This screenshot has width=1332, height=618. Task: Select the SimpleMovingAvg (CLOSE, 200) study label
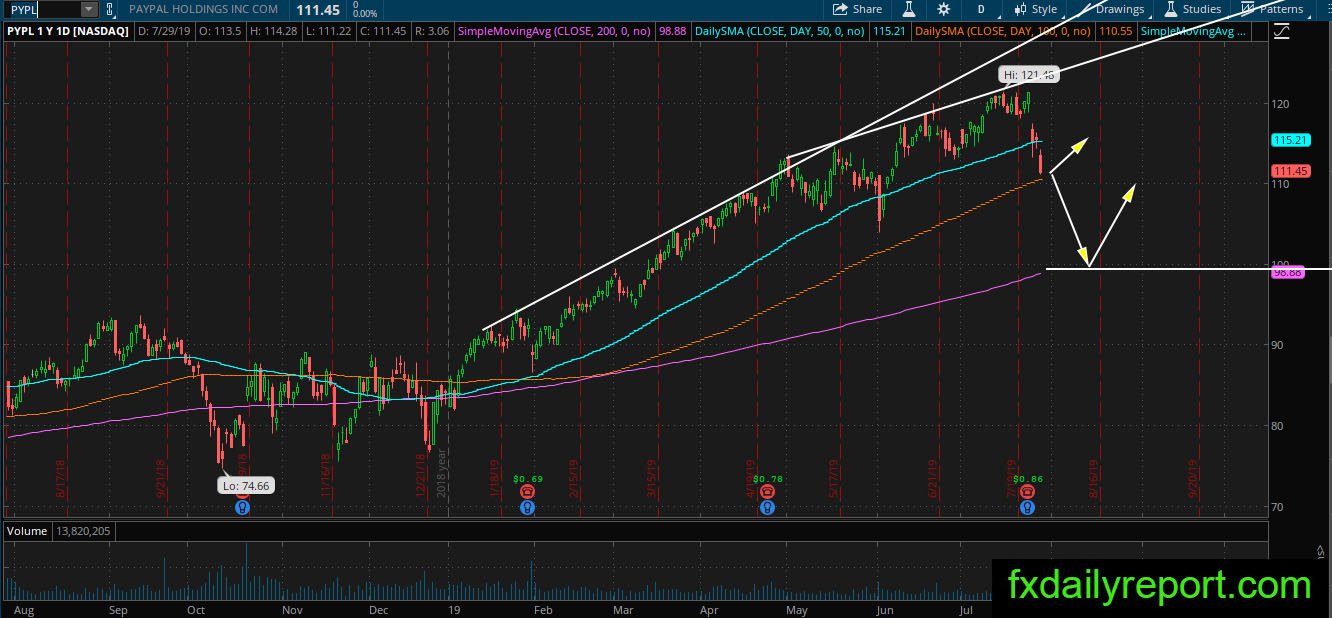pos(554,32)
